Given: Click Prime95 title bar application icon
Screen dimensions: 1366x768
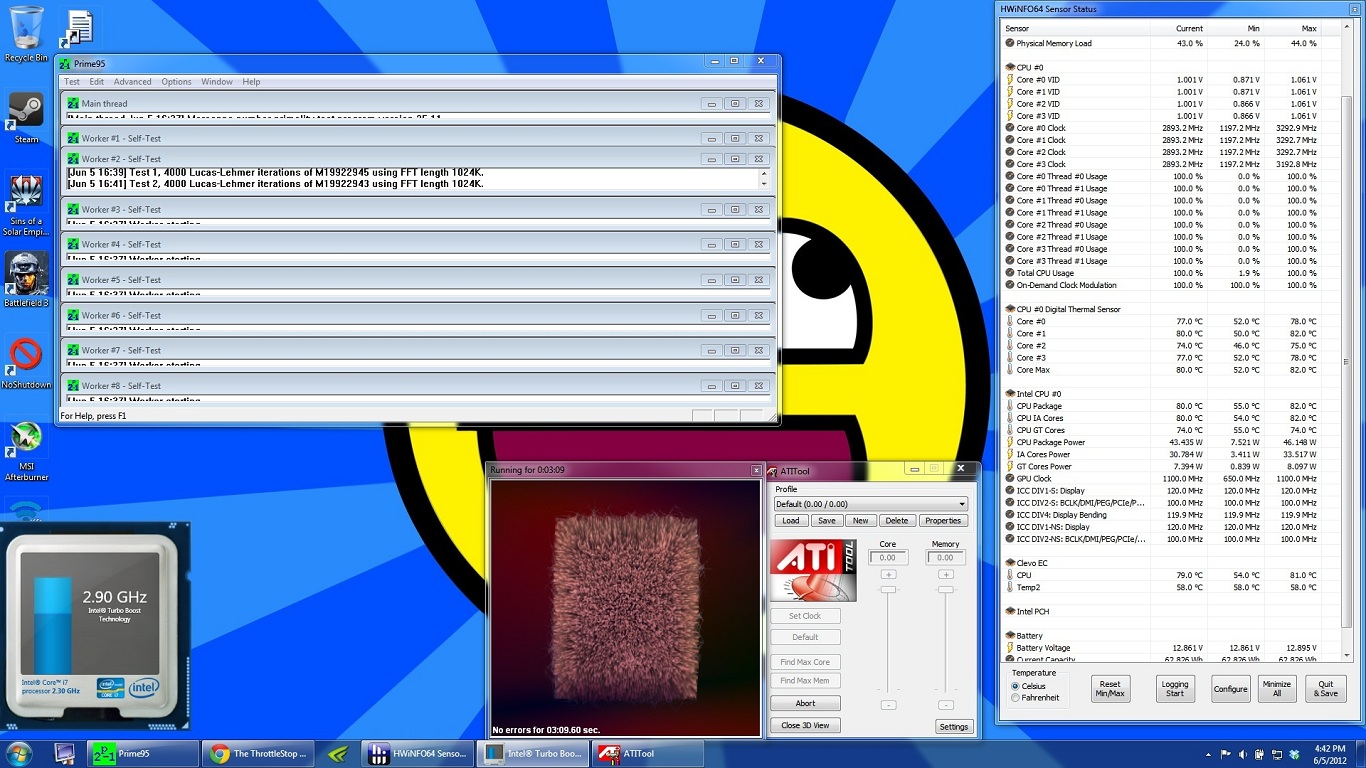Looking at the screenshot, I should tap(65, 63).
